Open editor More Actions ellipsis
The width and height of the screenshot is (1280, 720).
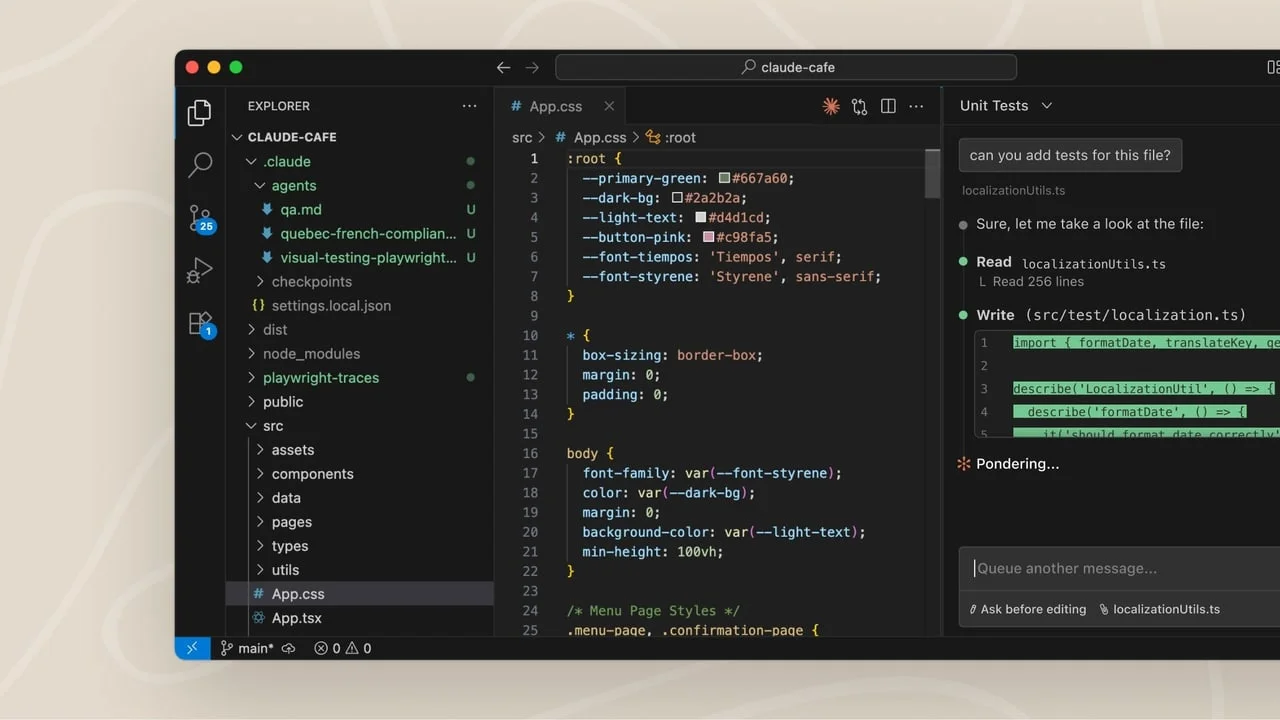[x=916, y=106]
